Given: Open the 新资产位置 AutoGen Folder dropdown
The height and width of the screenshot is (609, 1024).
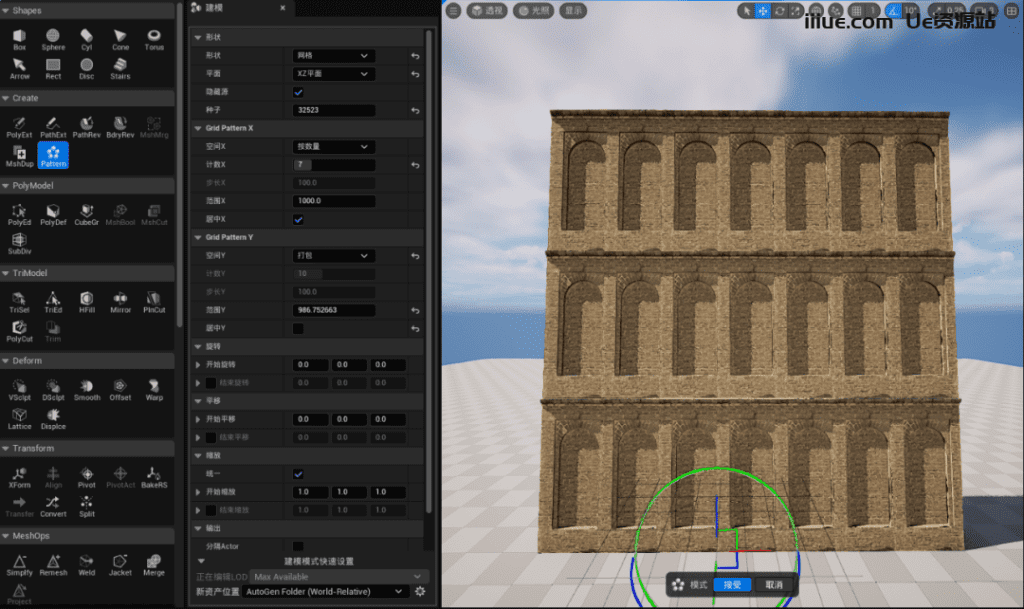Looking at the screenshot, I should pos(326,592).
